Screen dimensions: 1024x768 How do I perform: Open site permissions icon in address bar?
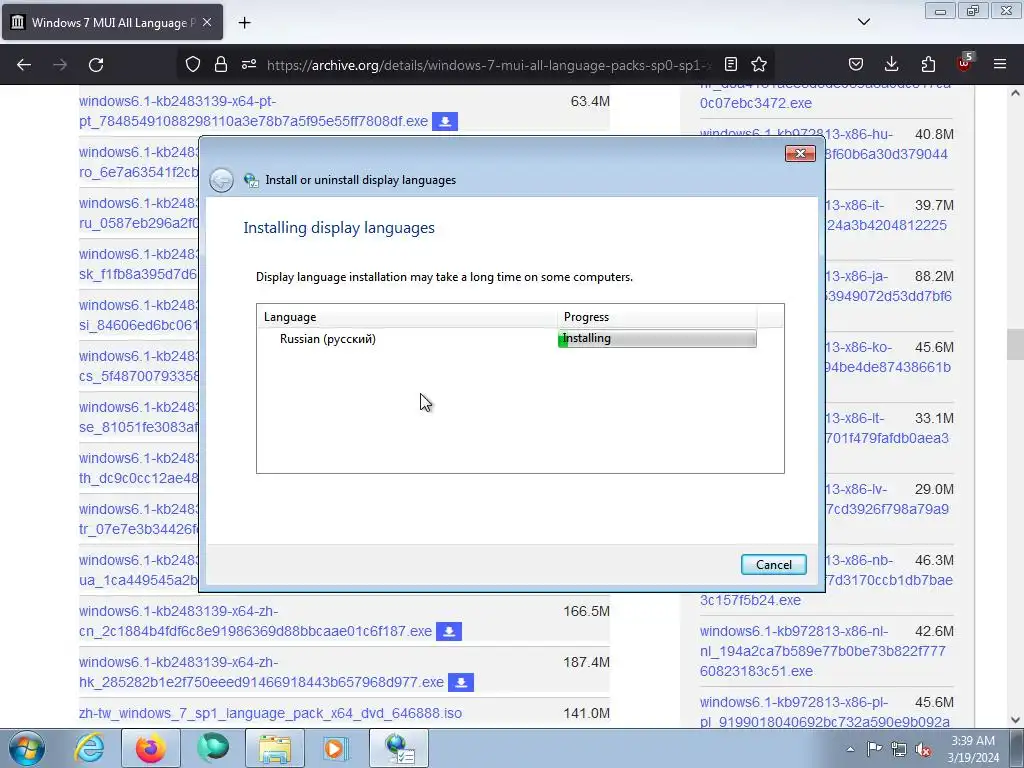[x=249, y=64]
